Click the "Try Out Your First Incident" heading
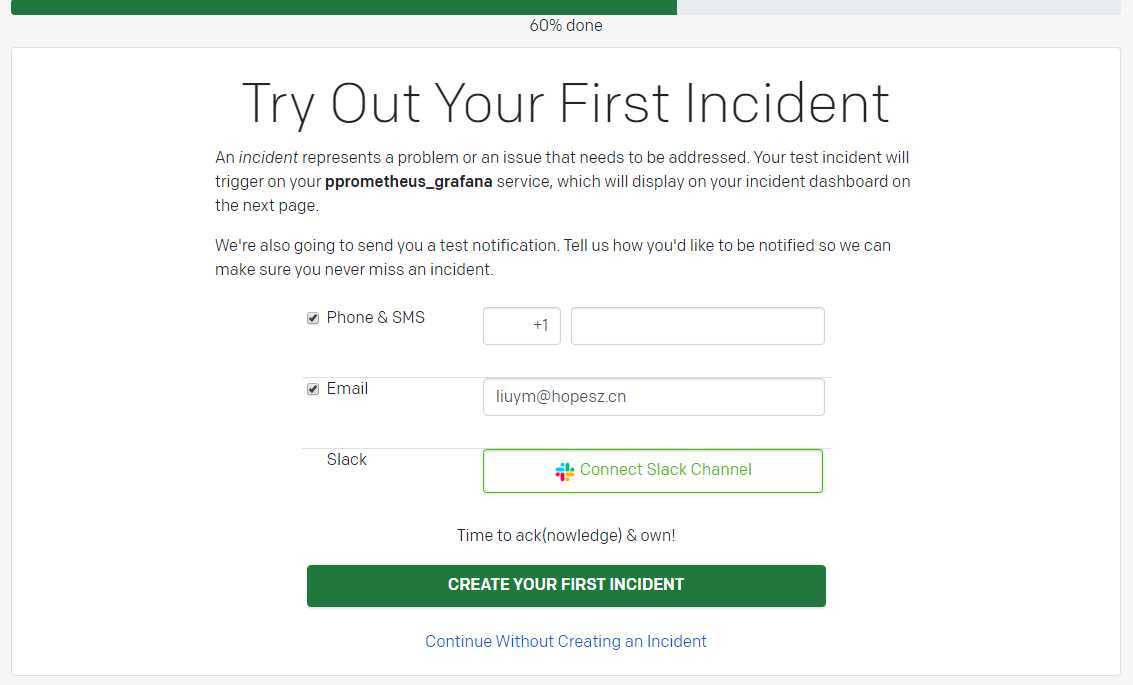The width and height of the screenshot is (1133, 685). pyautogui.click(x=566, y=103)
